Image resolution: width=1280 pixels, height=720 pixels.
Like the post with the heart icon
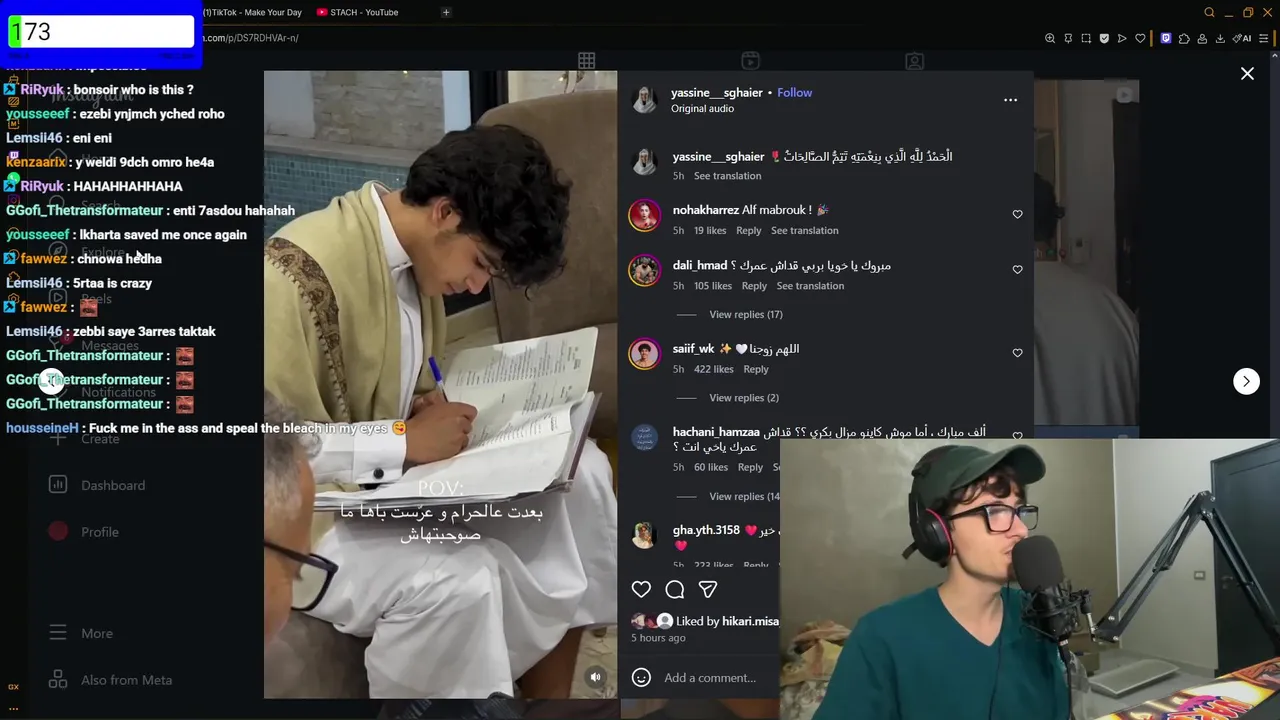click(641, 590)
